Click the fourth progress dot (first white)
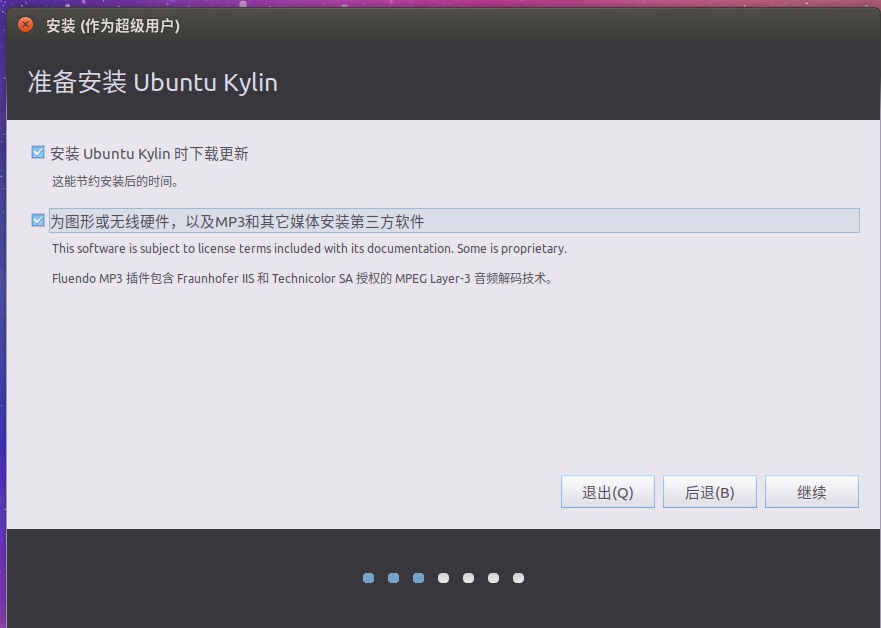Screen dimensions: 881x628 443,578
